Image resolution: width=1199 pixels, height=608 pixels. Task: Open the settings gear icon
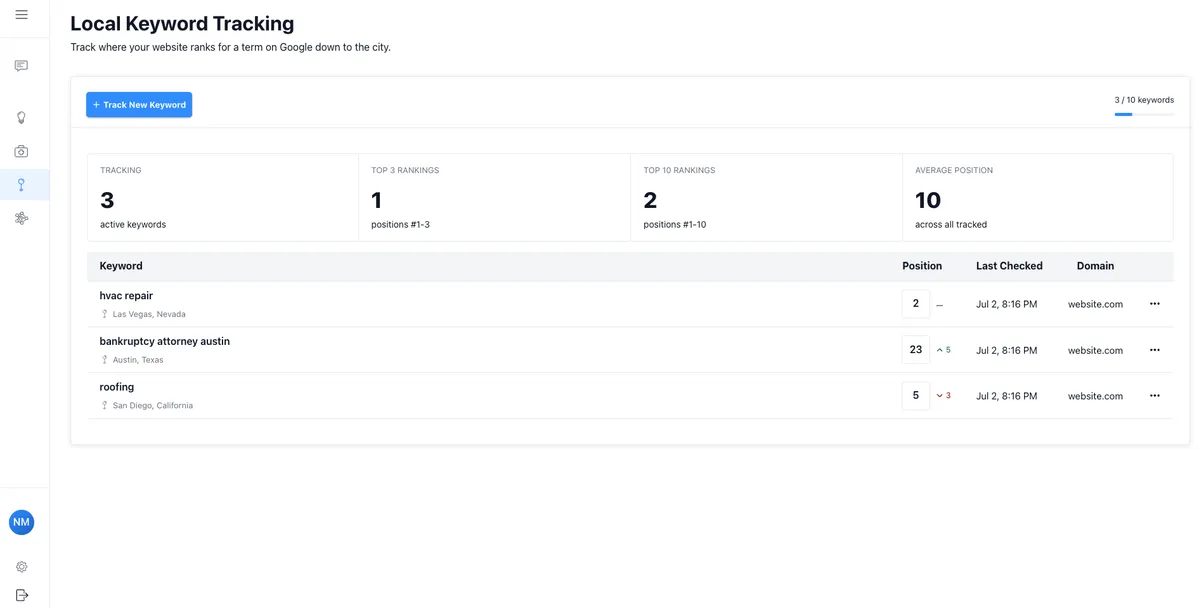click(21, 567)
